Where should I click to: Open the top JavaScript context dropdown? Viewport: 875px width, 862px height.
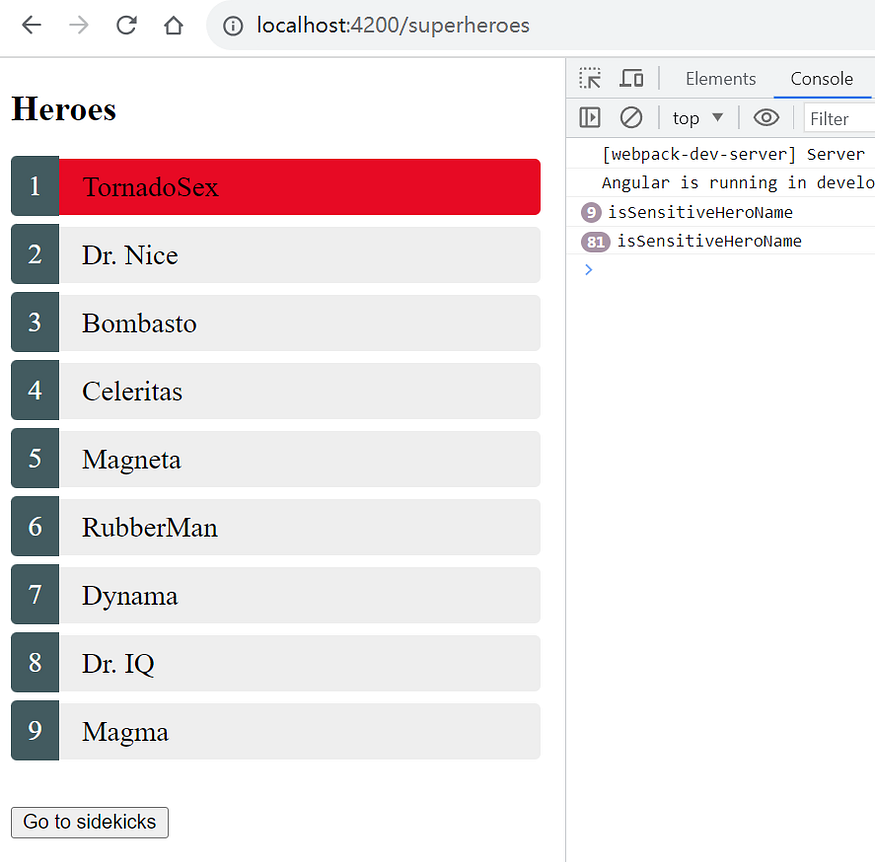pos(698,118)
